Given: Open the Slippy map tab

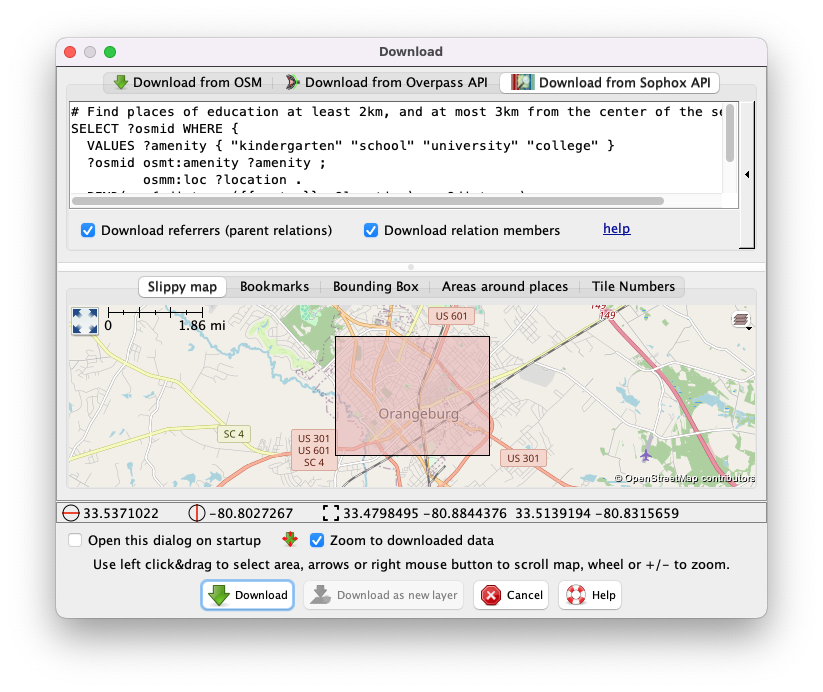Looking at the screenshot, I should (182, 287).
